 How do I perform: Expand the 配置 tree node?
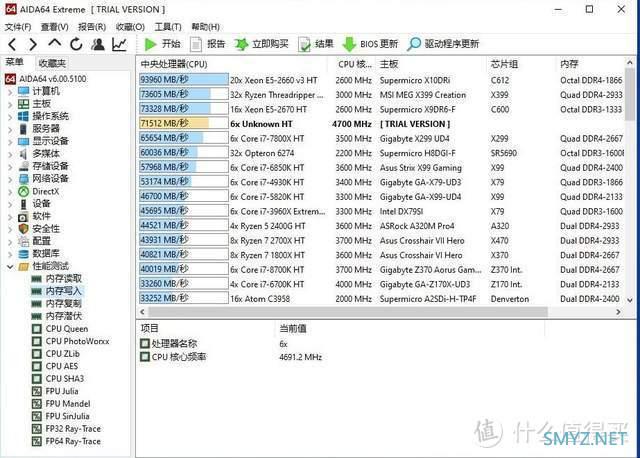10,242
